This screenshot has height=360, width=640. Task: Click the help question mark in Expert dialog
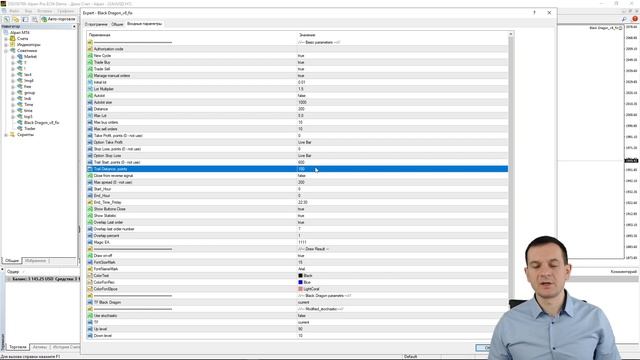point(534,13)
